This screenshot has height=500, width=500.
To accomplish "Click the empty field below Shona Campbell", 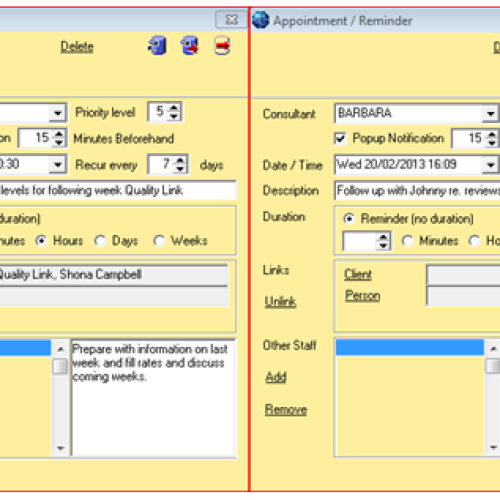I will (114, 296).
